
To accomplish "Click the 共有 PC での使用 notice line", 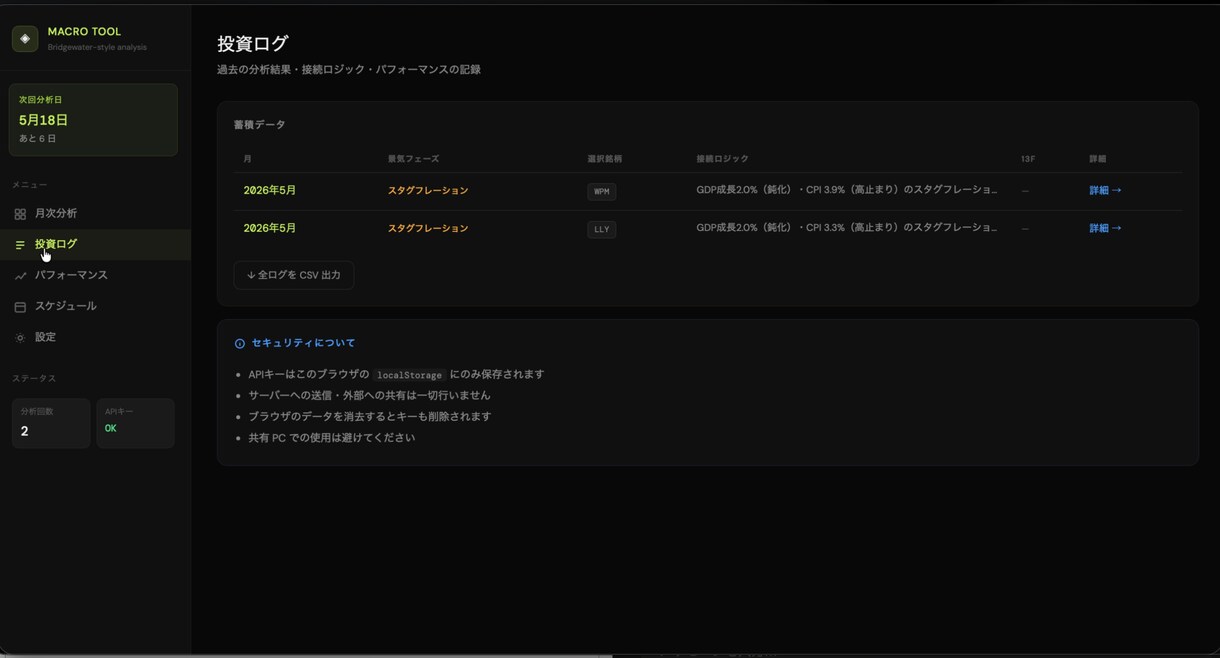I will coord(332,438).
